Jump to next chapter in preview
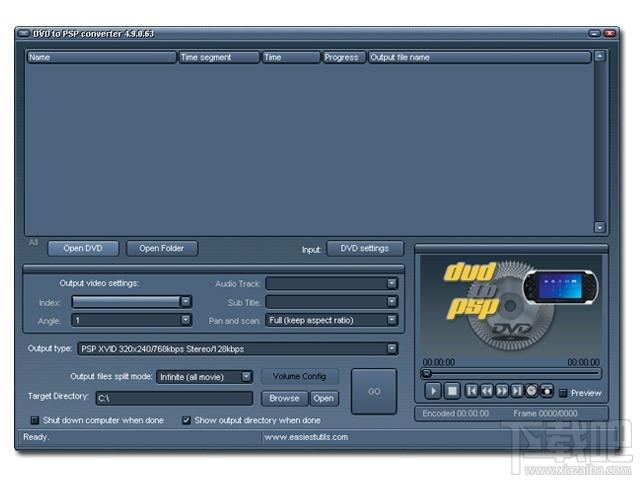 (x=517, y=391)
